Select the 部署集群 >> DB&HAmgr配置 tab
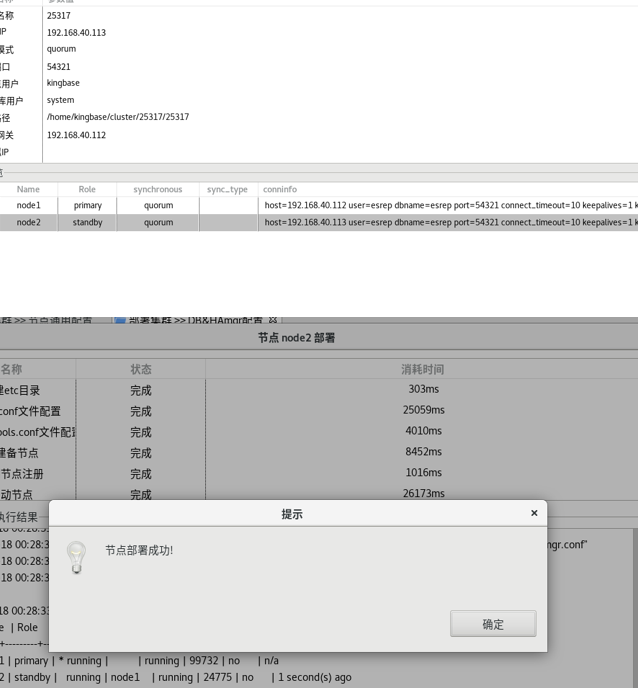The height and width of the screenshot is (688, 638). [195, 320]
